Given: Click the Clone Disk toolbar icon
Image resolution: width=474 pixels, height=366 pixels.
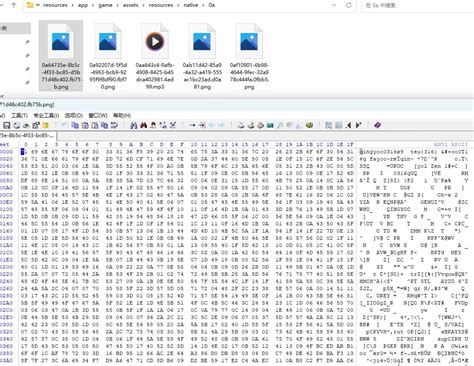Looking at the screenshot, I should 251,125.
